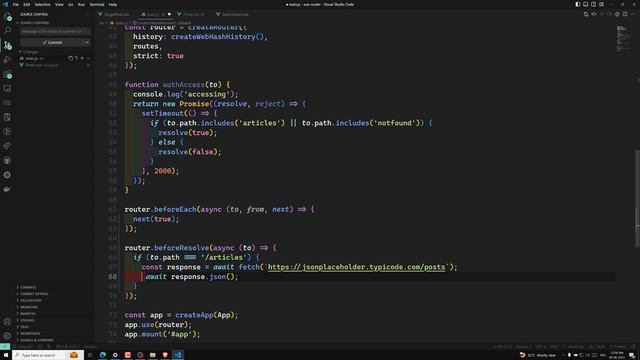Open the jsonplaceholder.typicode.com/posts link
Image resolution: width=640 pixels, height=360 pixels.
coord(356,267)
